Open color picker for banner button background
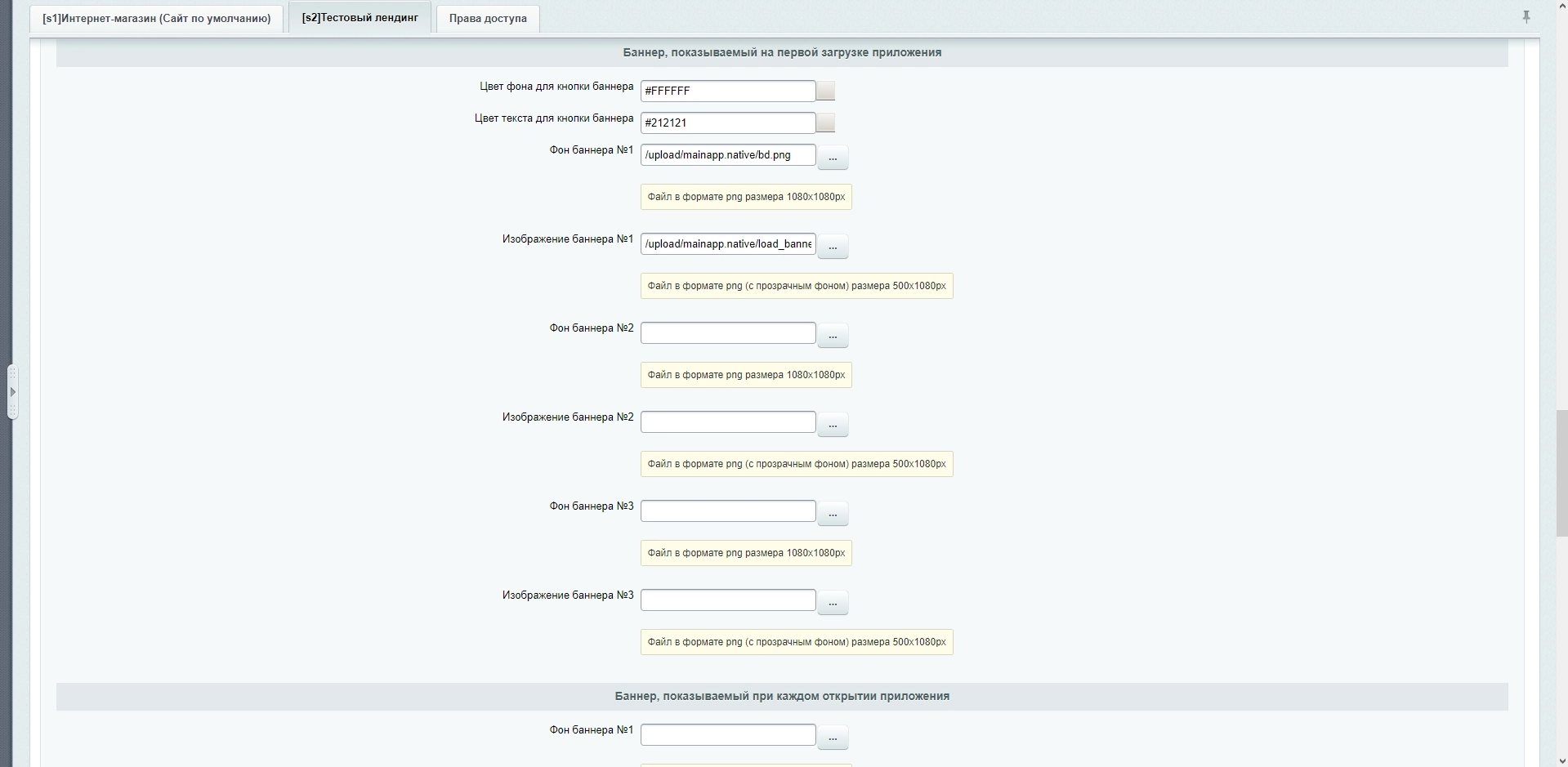 coord(826,91)
